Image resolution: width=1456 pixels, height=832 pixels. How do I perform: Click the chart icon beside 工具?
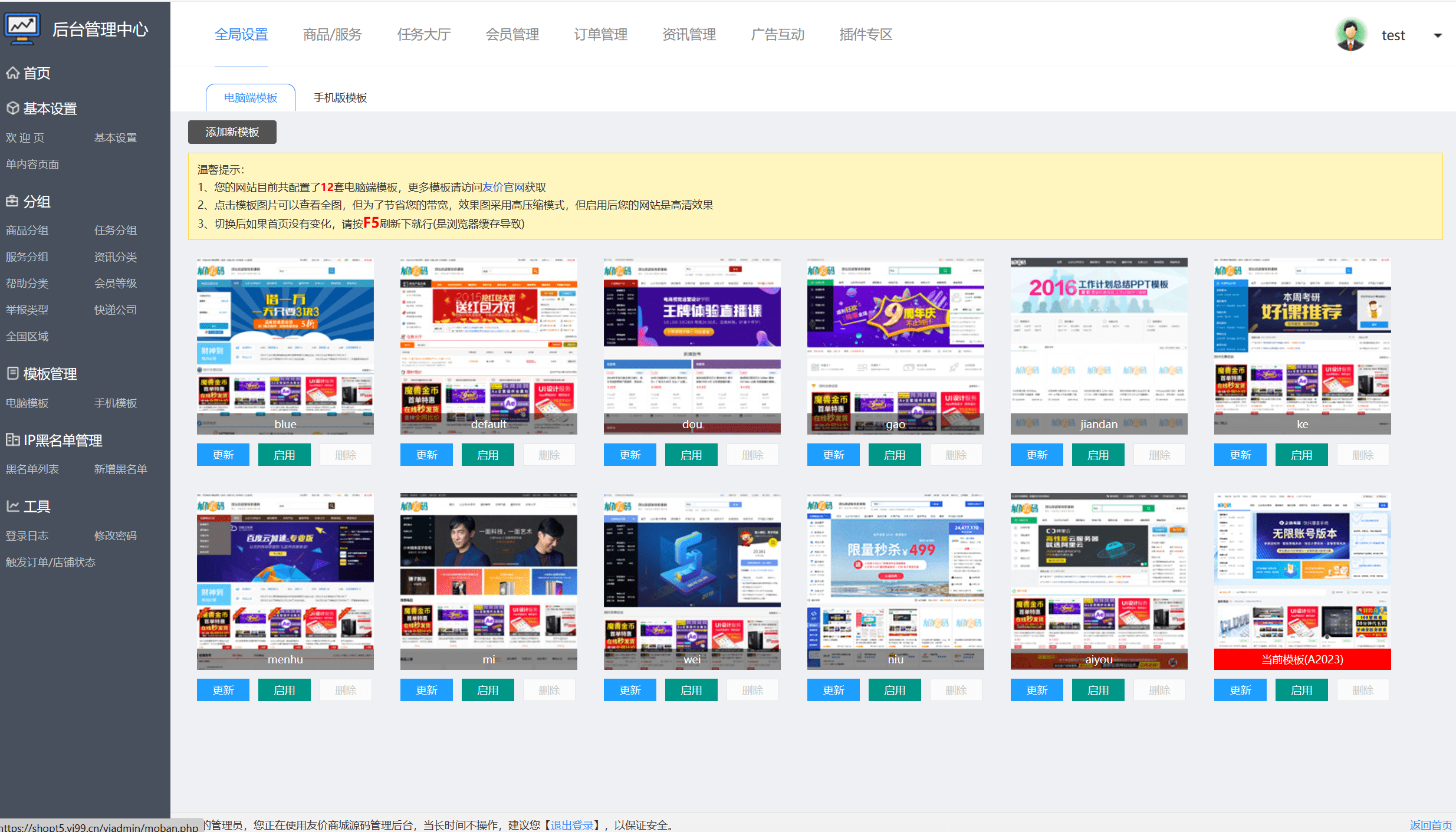click(12, 506)
